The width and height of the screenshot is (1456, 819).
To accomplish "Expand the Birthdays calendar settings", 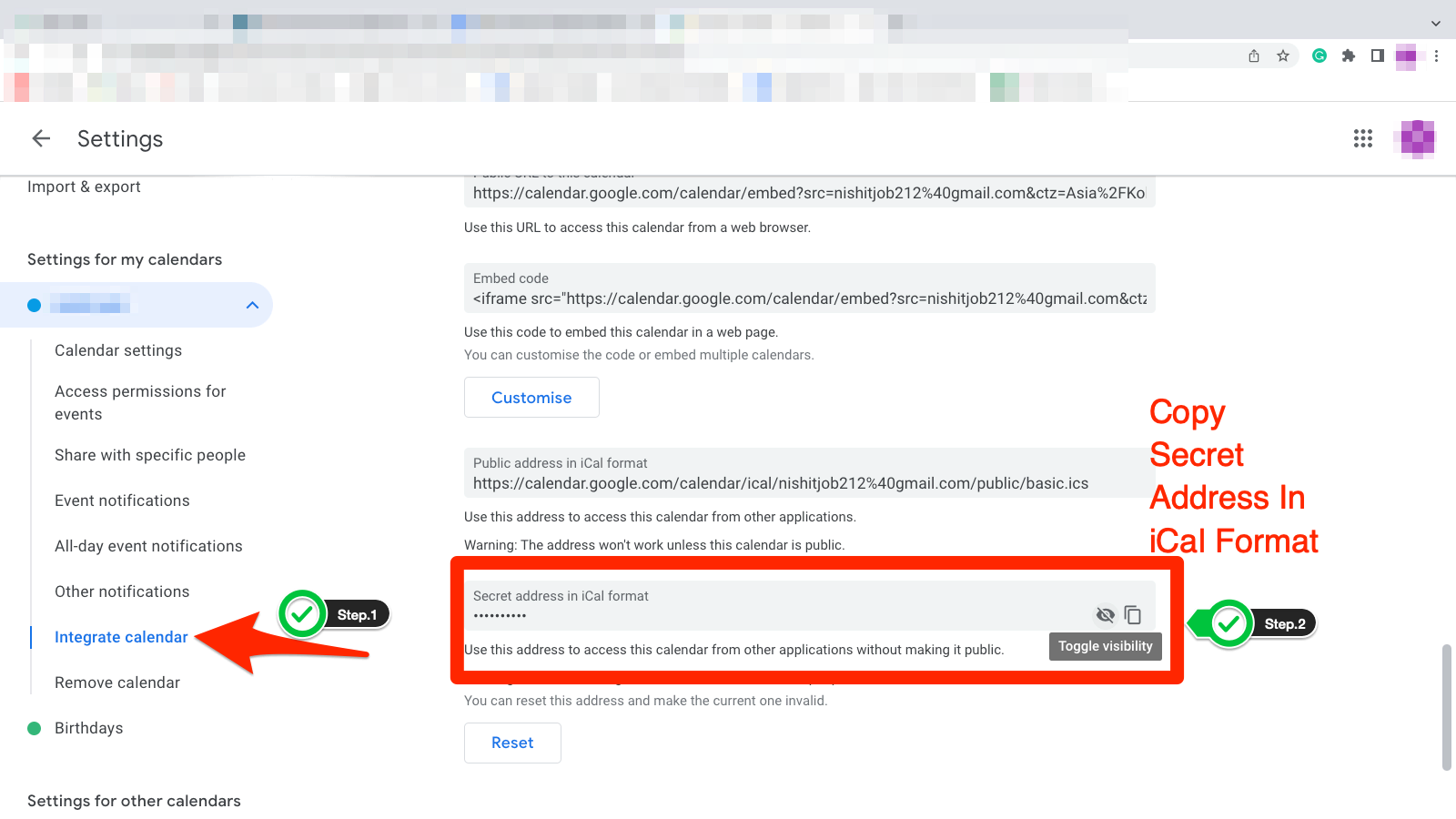I will (x=88, y=727).
